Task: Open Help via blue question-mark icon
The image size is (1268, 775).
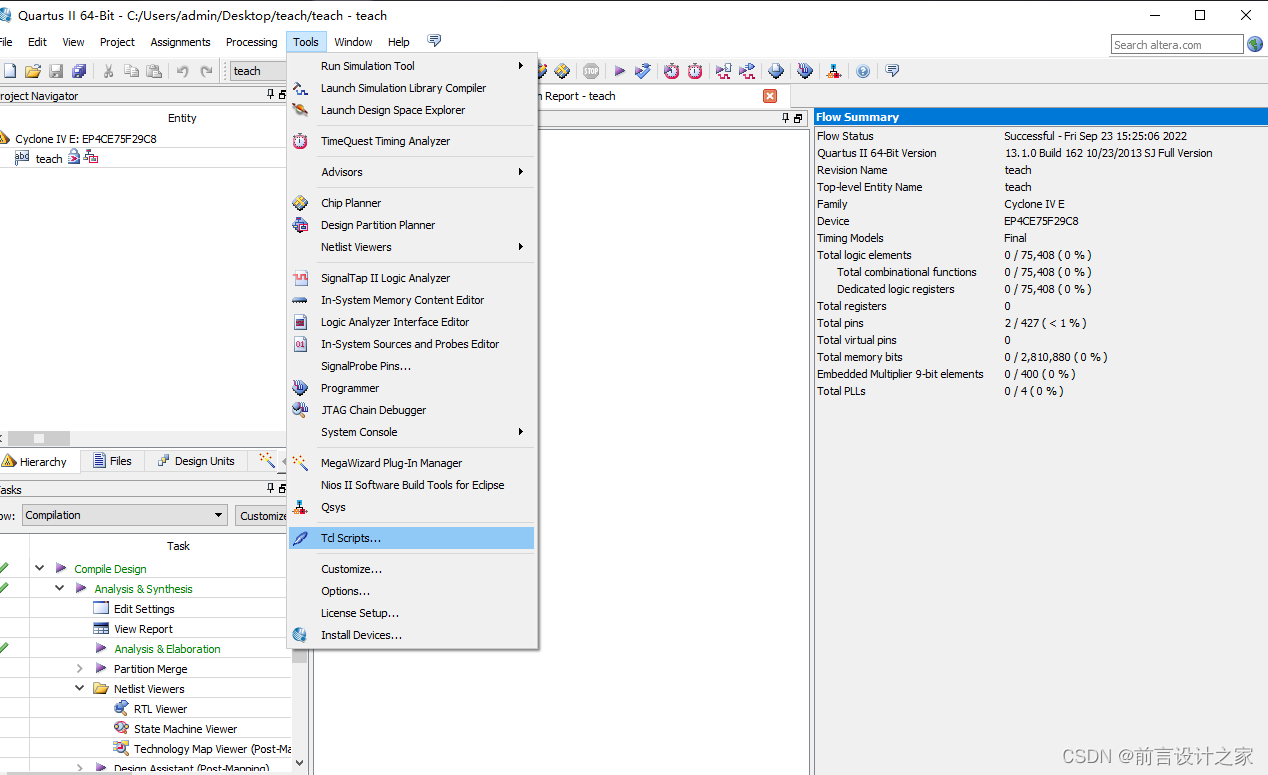Action: 863,71
